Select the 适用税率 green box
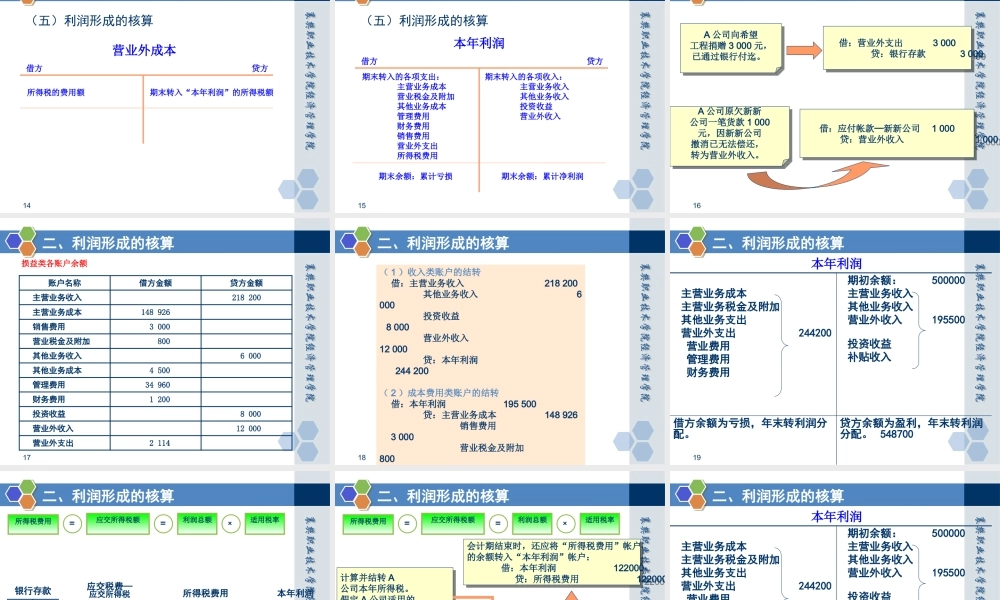1000x600 pixels. click(x=267, y=521)
